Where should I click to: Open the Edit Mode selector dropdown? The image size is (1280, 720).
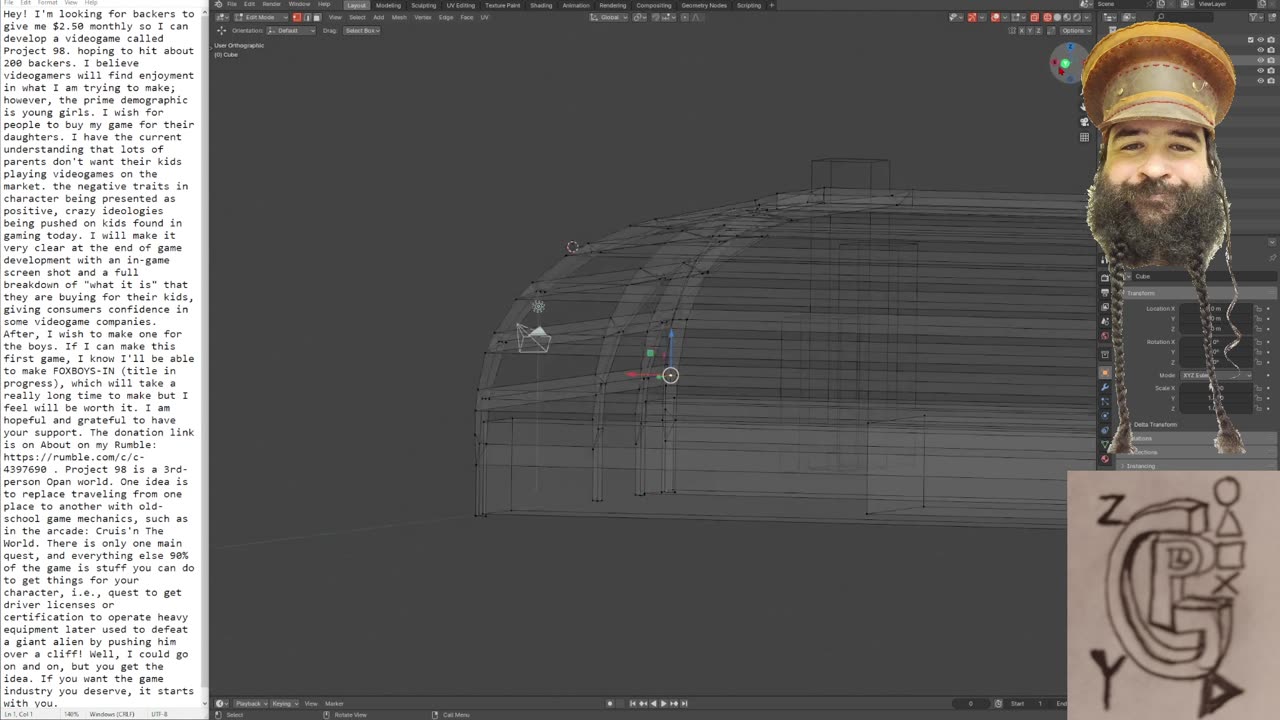260,17
